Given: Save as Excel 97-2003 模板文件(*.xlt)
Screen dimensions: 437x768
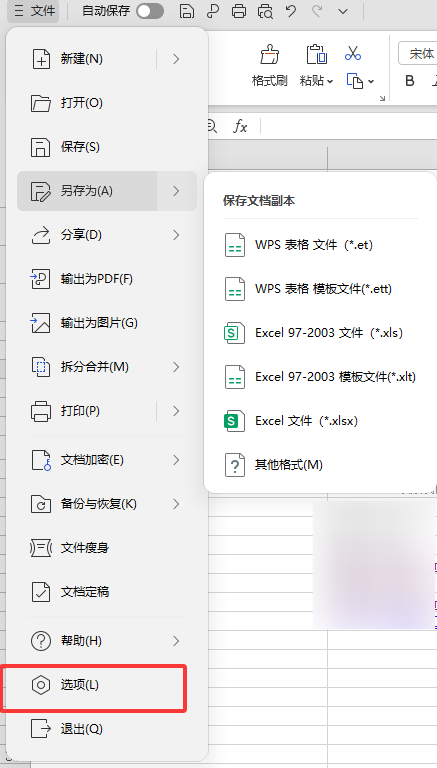Looking at the screenshot, I should click(x=320, y=377).
